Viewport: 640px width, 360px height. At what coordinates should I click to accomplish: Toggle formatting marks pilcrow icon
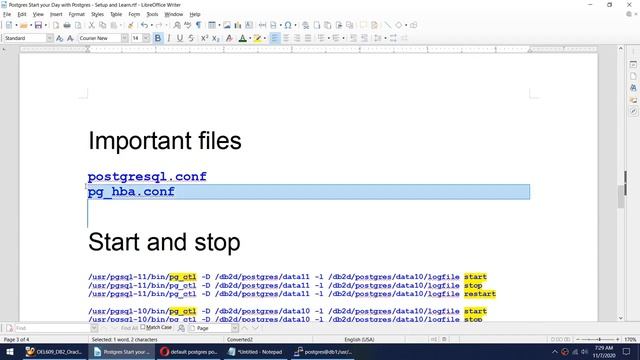pyautogui.click(x=199, y=25)
